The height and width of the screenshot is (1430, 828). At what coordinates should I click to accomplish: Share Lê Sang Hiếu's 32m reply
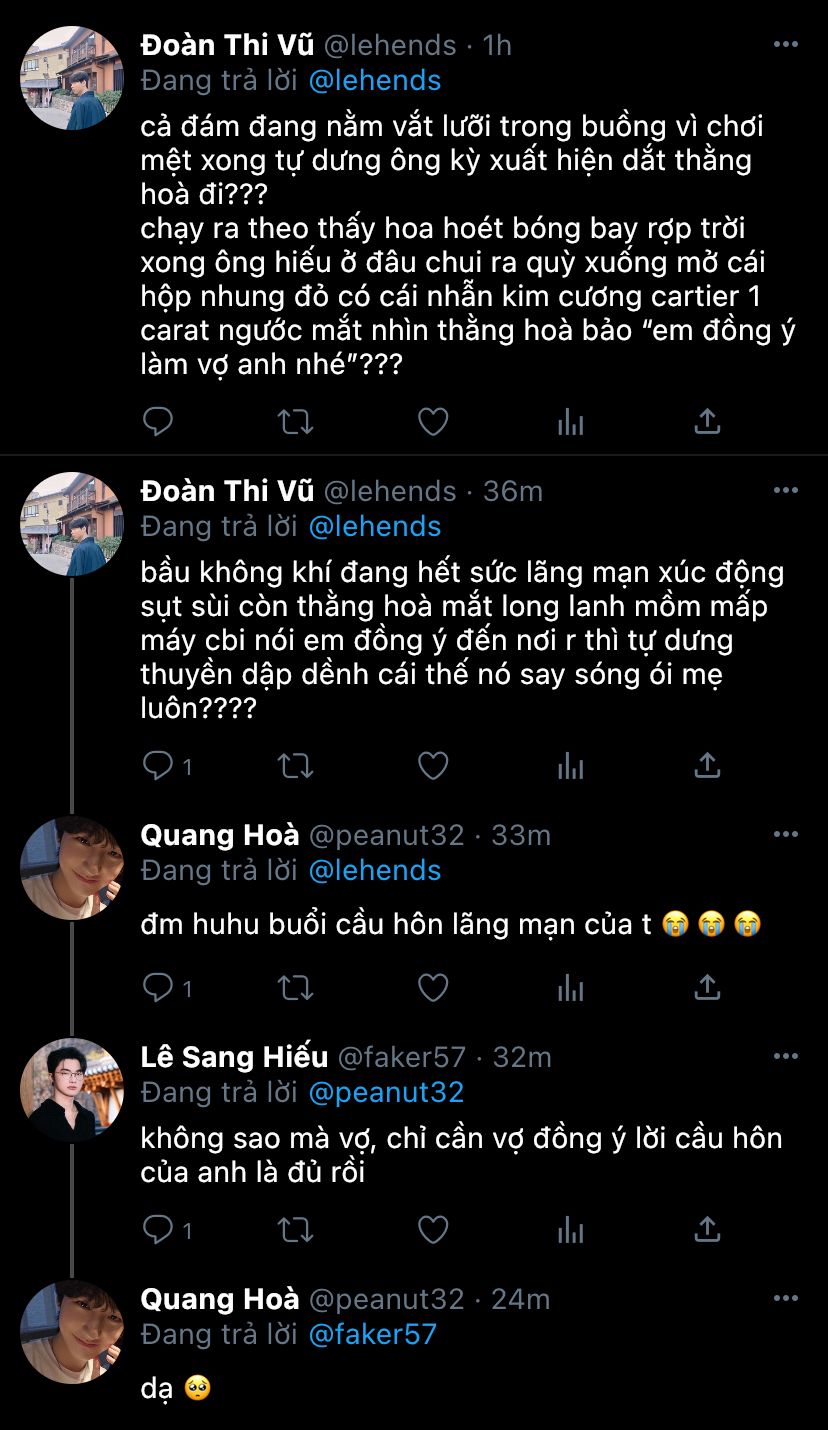point(707,1228)
